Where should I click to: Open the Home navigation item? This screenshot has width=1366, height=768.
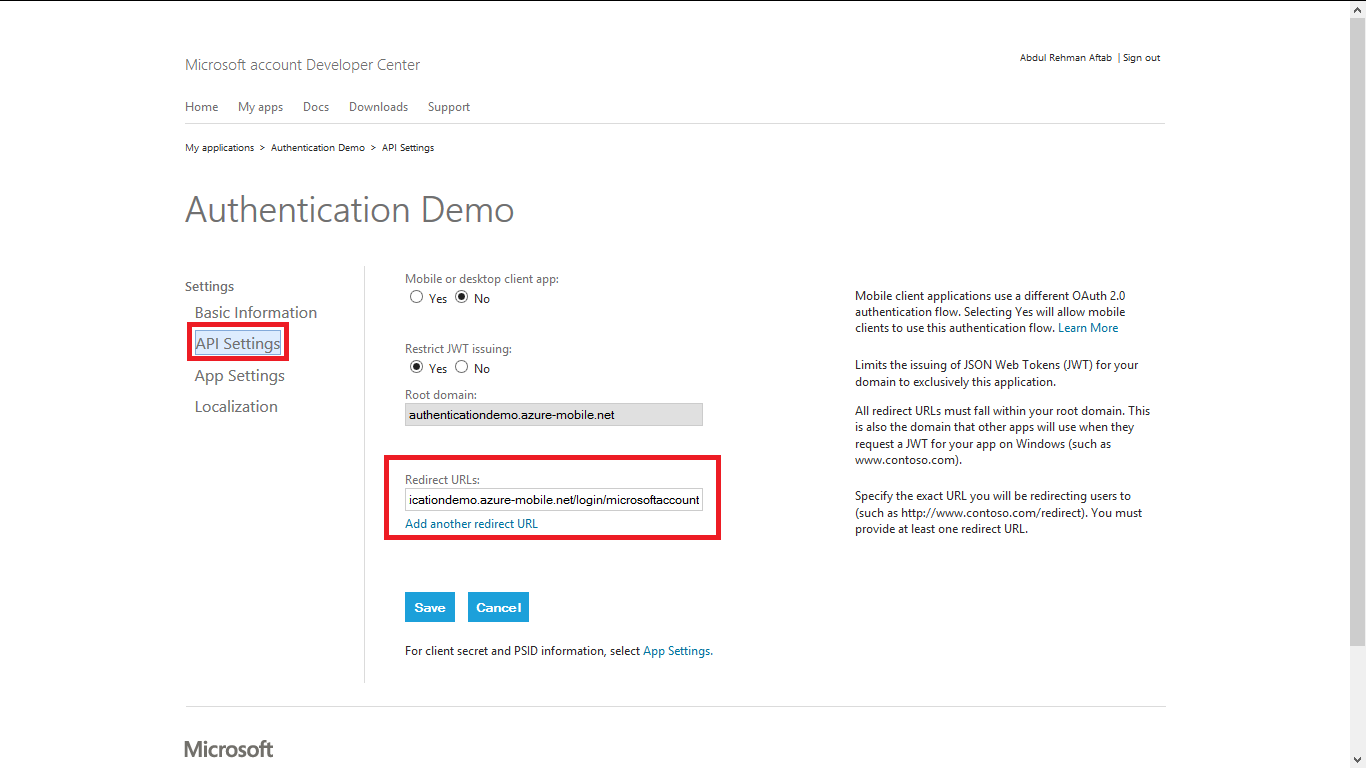coord(201,107)
